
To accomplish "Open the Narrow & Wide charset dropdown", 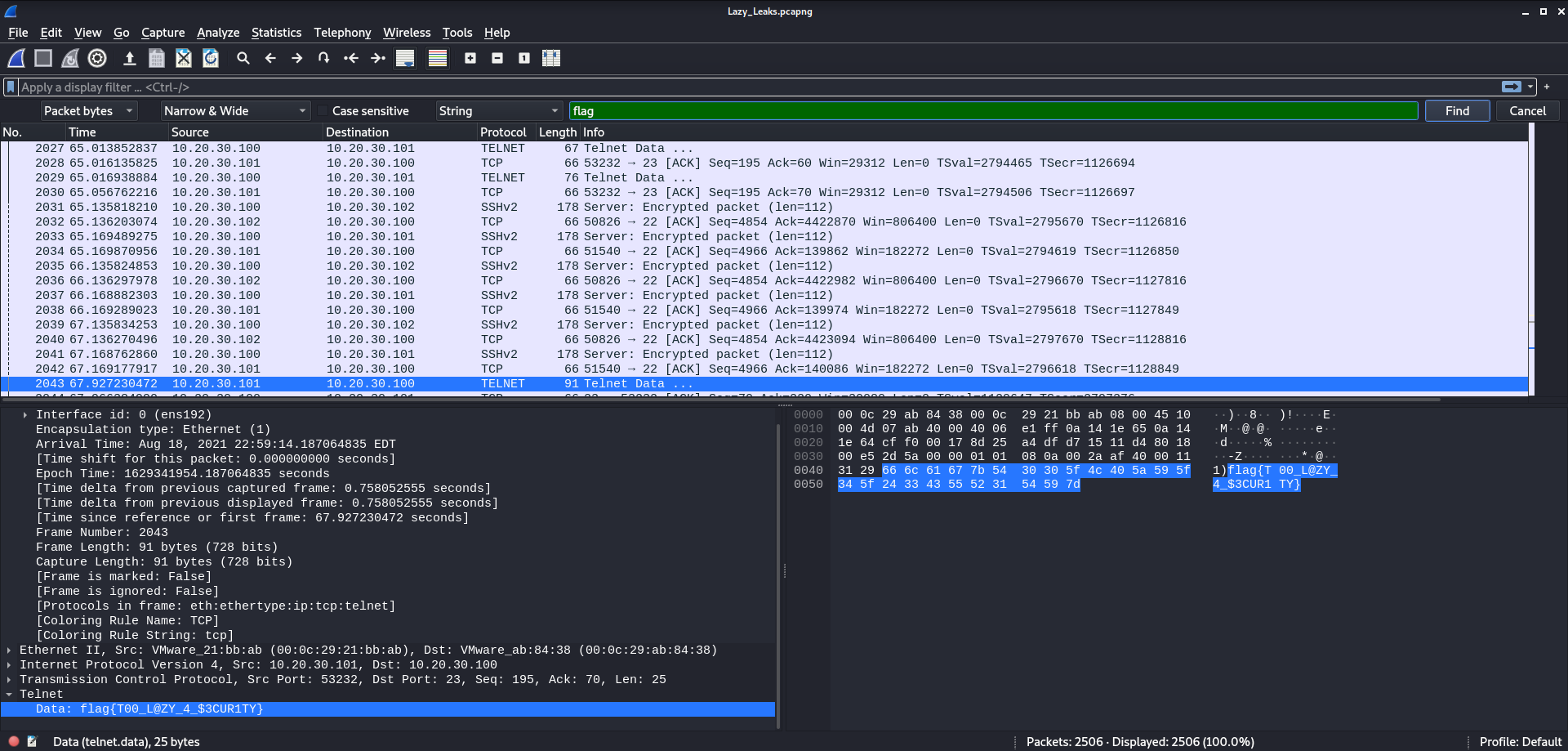I will tap(234, 111).
